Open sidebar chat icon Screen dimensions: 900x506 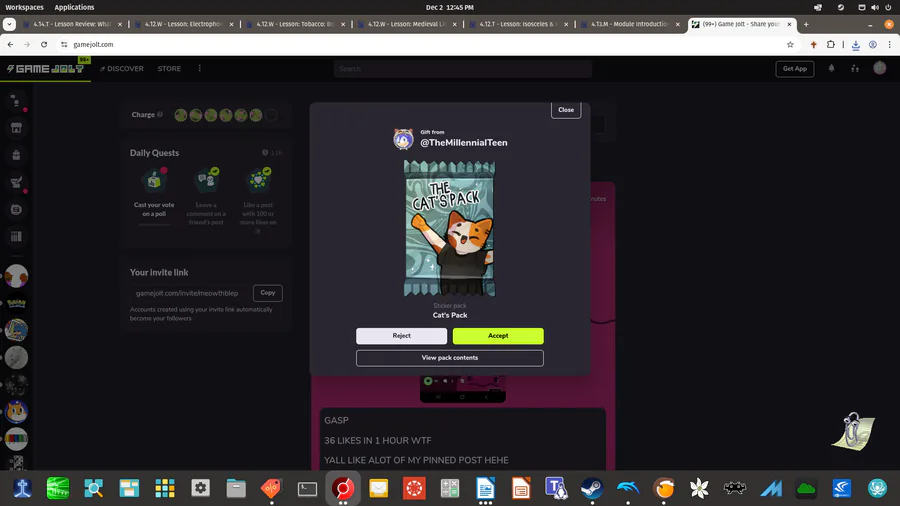click(x=16, y=209)
